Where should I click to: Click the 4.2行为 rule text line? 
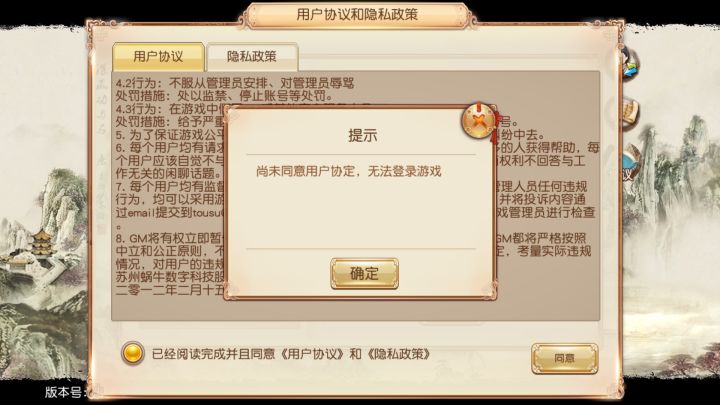[235, 83]
